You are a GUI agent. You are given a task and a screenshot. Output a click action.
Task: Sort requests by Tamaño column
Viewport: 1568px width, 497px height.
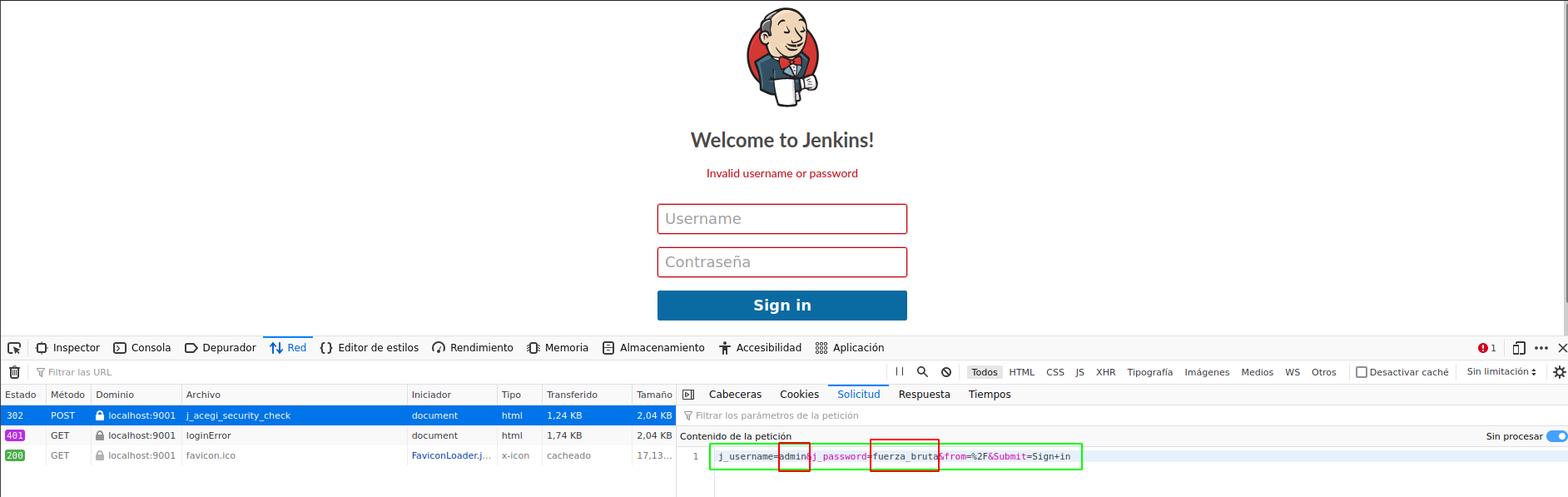[654, 395]
